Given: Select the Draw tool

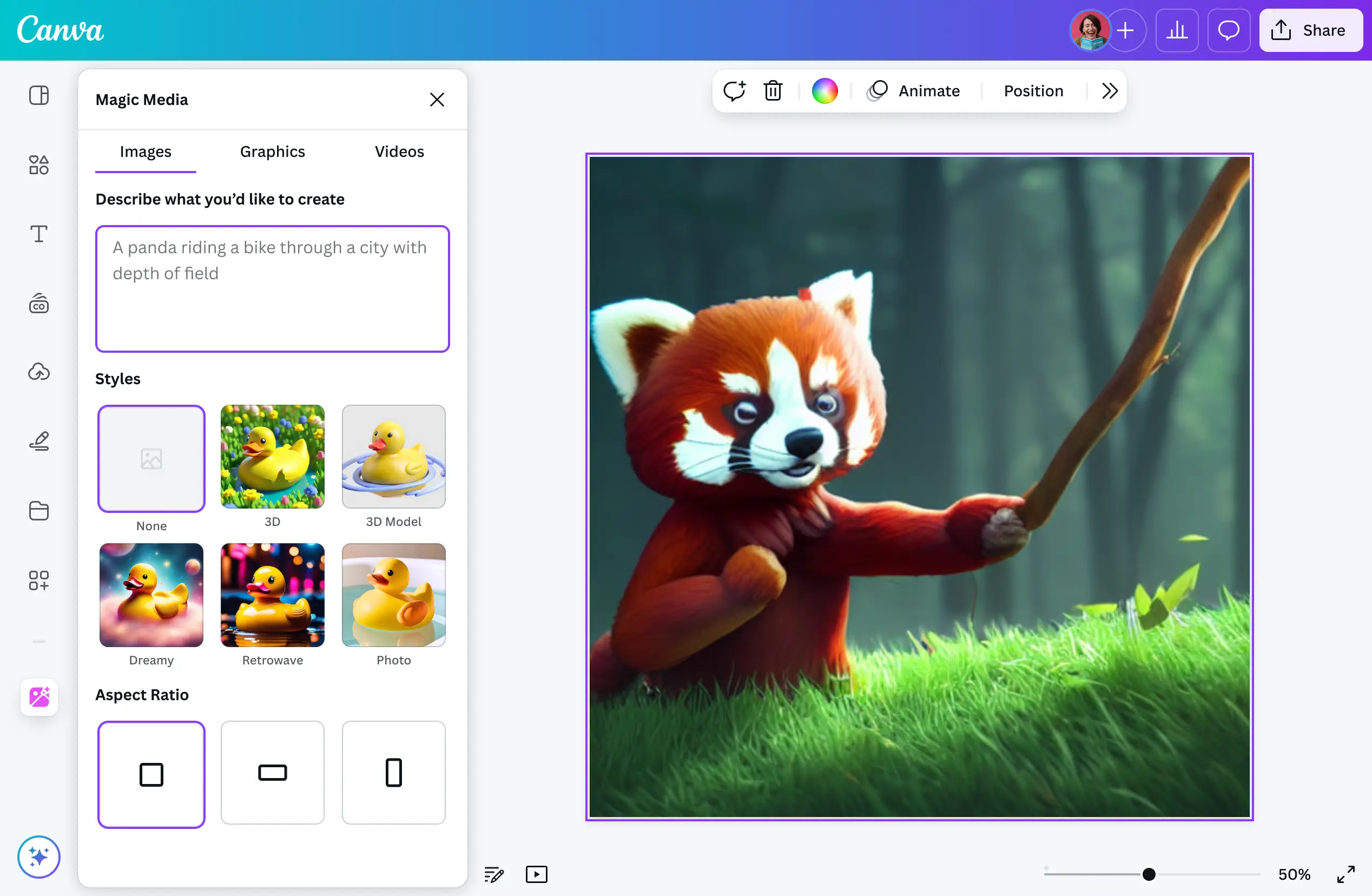Looking at the screenshot, I should (x=38, y=441).
